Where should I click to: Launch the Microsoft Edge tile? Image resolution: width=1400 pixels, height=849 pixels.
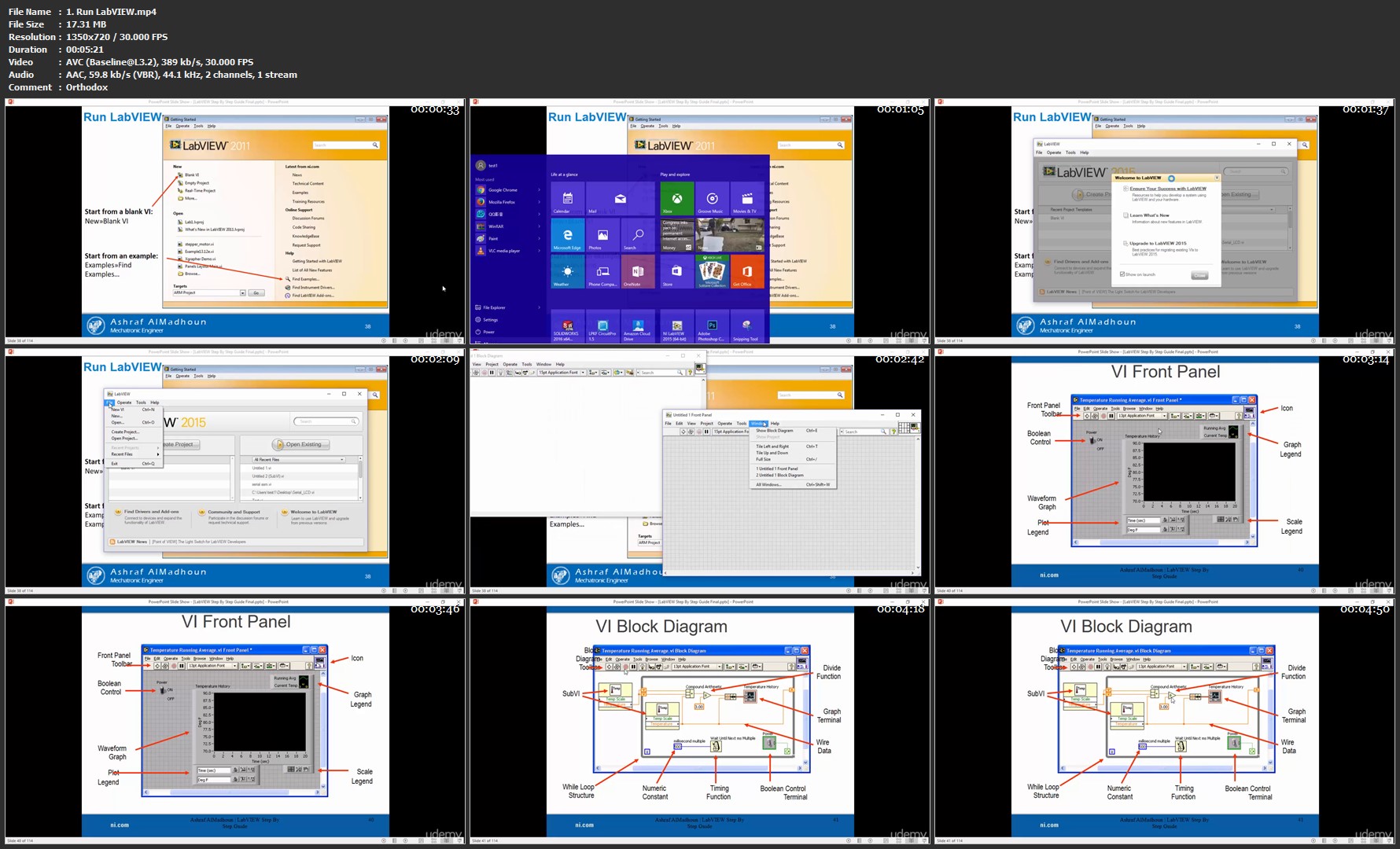568,235
